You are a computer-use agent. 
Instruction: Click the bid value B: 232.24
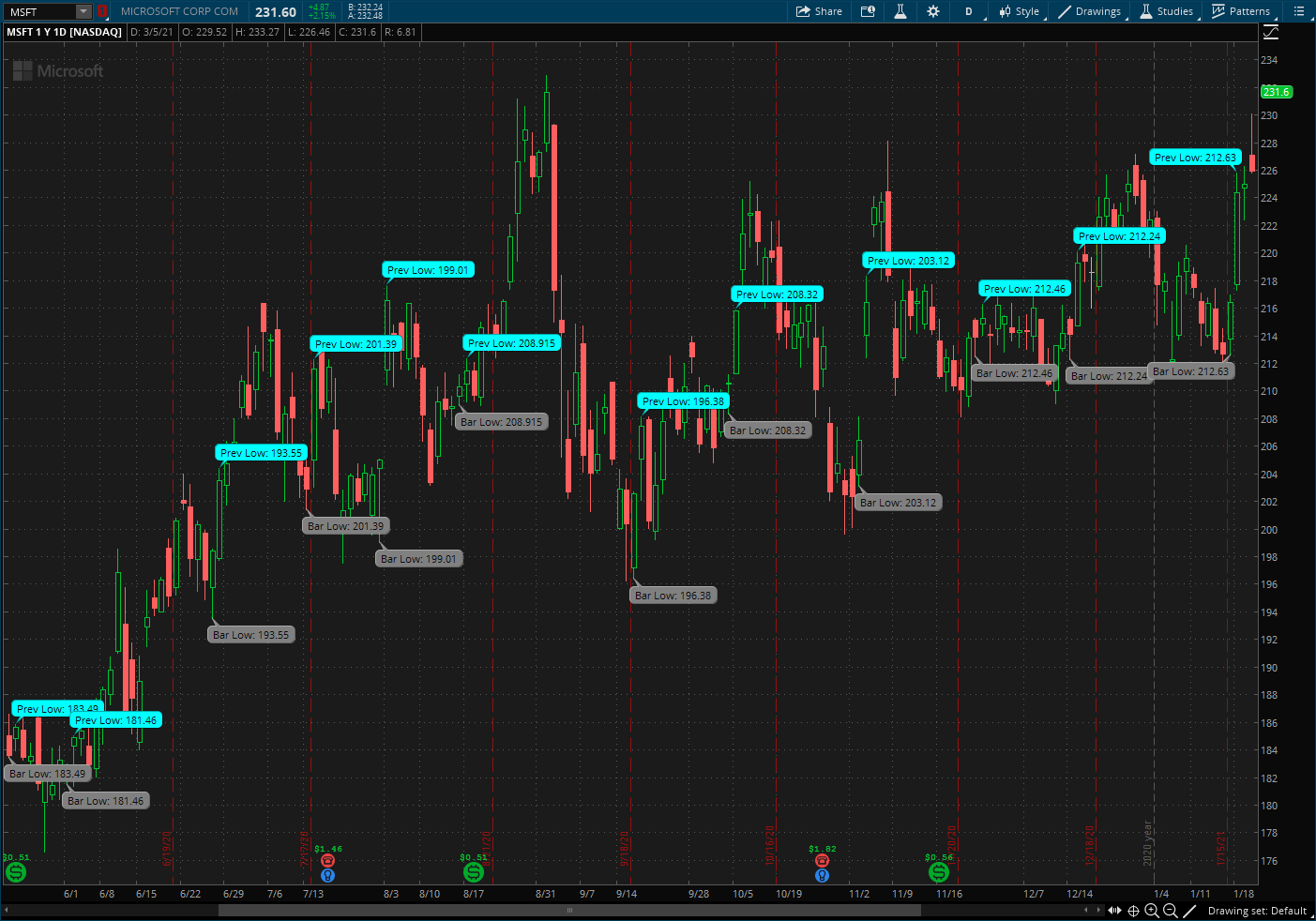point(365,8)
